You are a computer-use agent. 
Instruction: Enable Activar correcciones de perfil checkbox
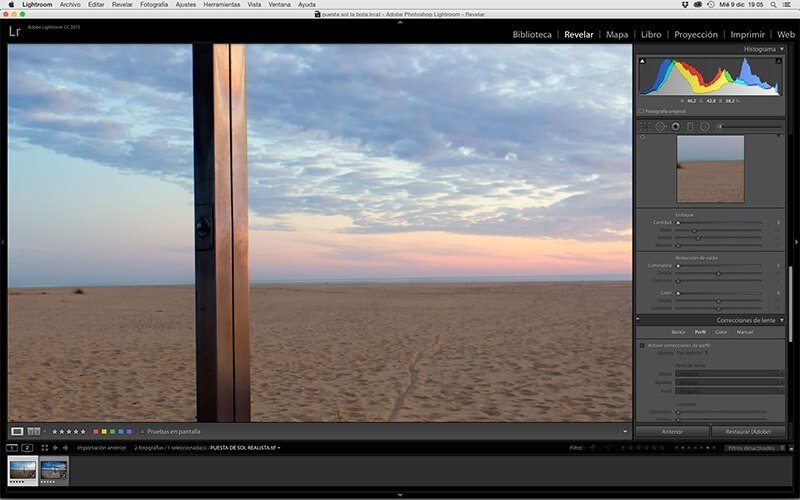tap(642, 345)
